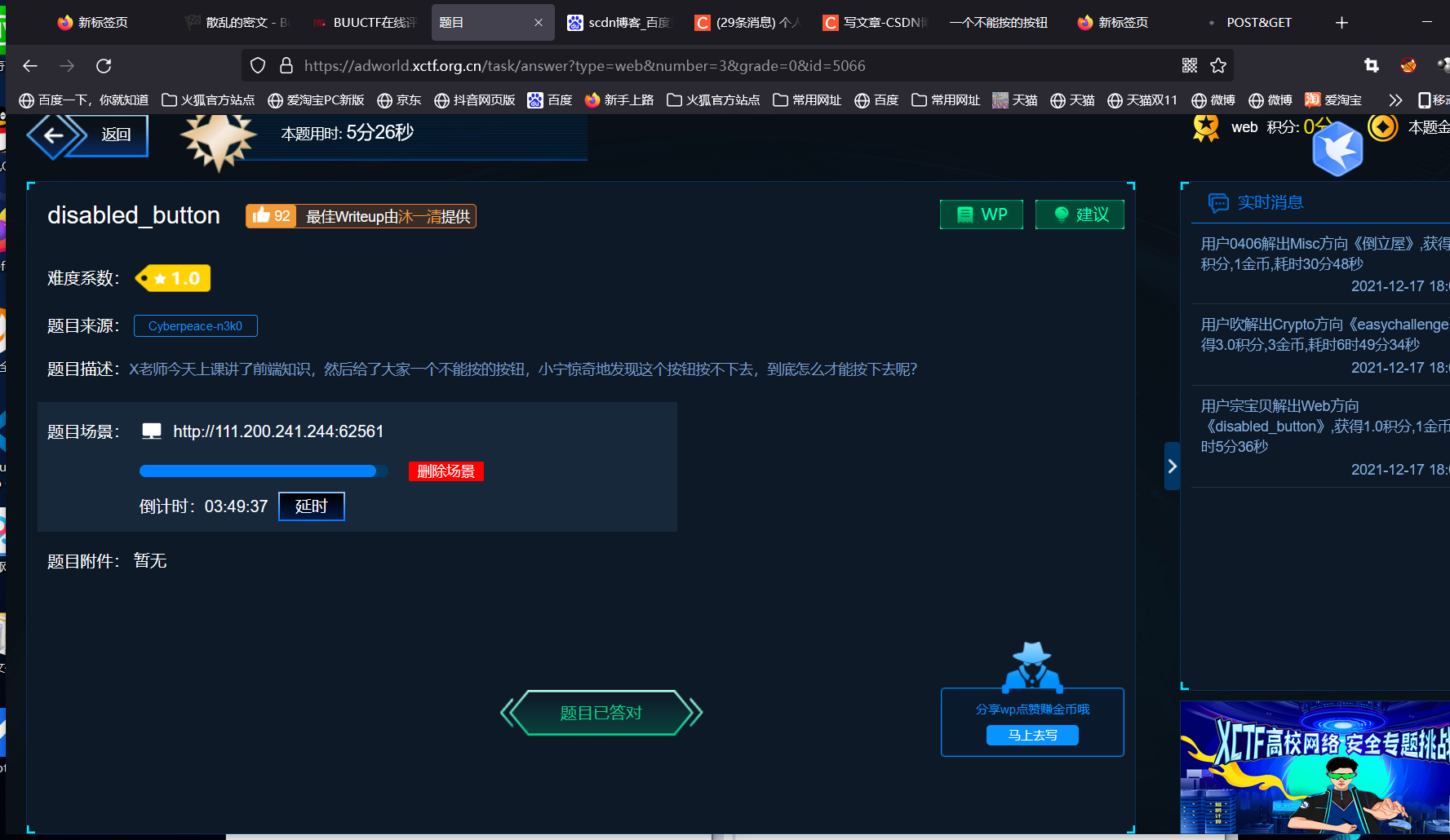Expand the bookmarks overflow chevron
Image resolution: width=1450 pixels, height=840 pixels.
coord(1395,99)
